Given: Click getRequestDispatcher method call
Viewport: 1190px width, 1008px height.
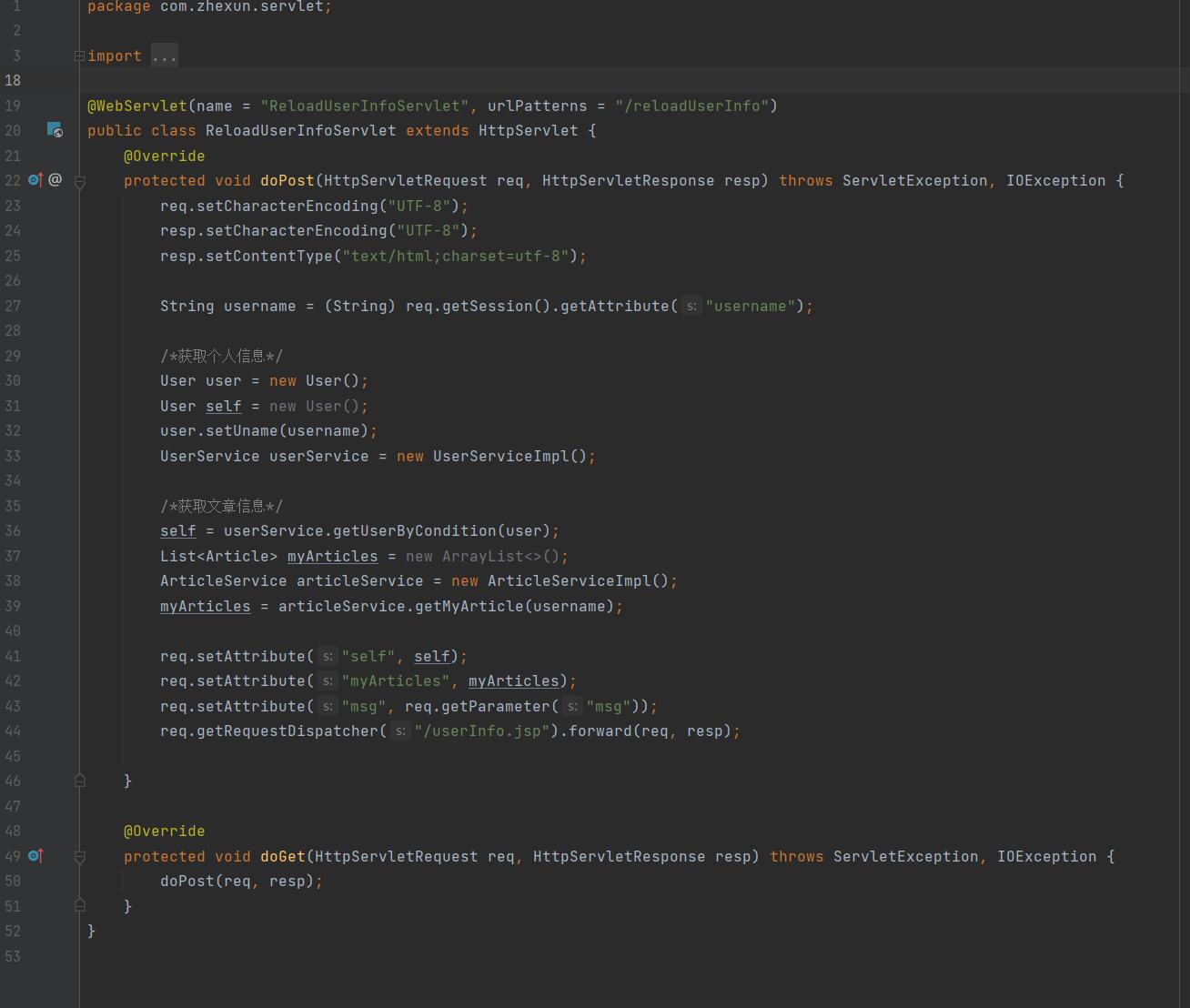Looking at the screenshot, I should point(287,731).
